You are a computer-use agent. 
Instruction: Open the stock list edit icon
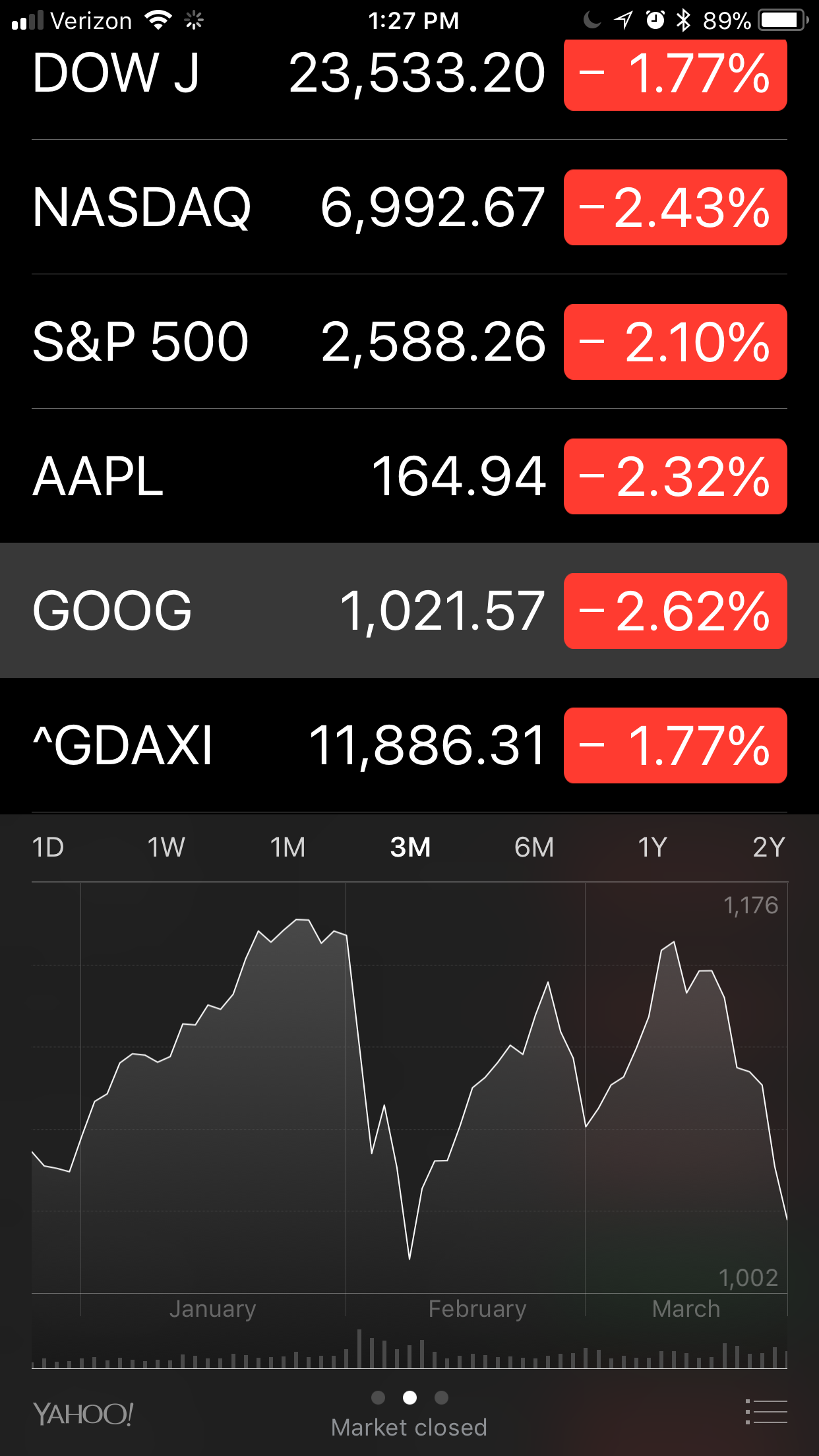(766, 1412)
